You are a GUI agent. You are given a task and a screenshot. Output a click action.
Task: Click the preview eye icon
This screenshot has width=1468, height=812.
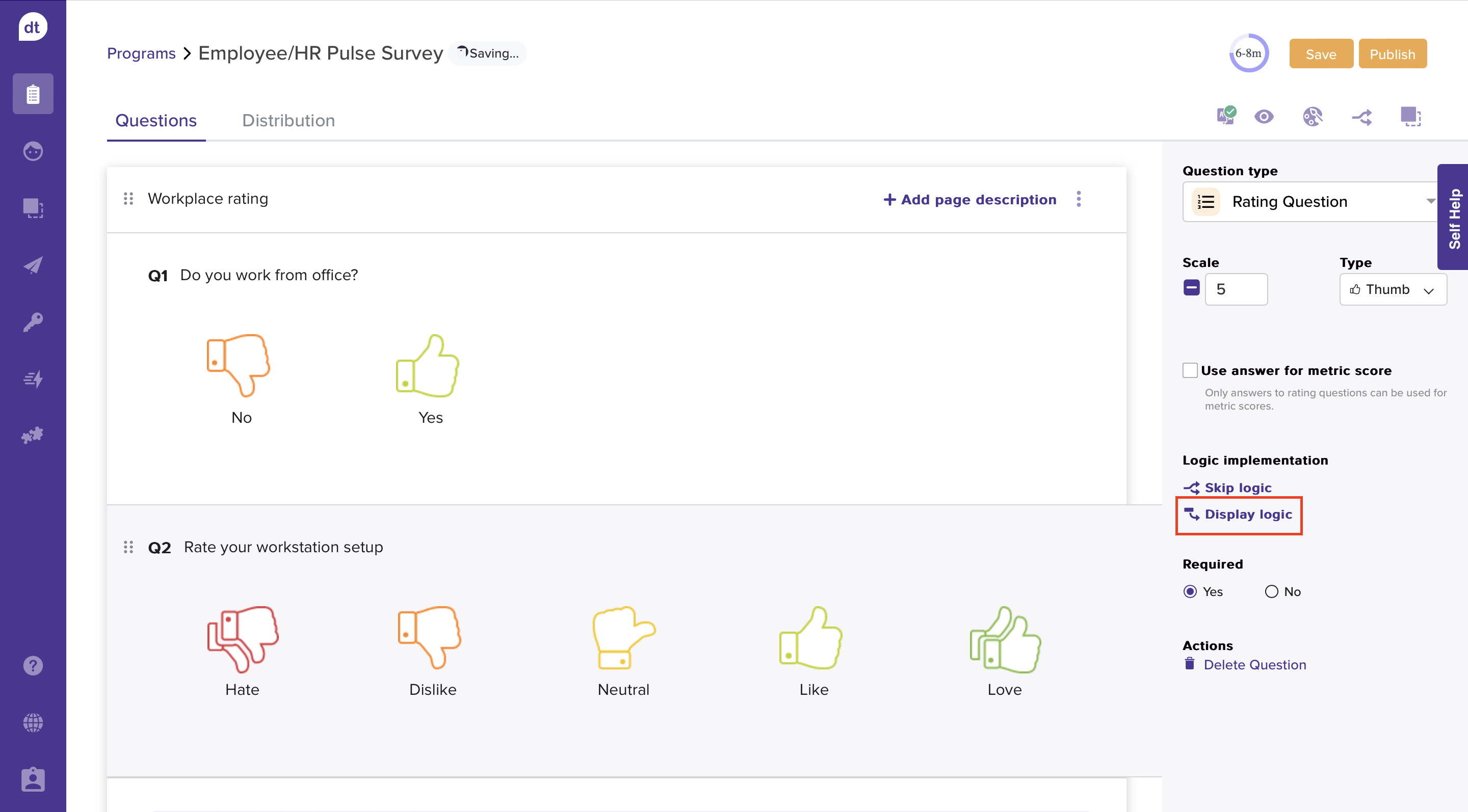pos(1264,117)
